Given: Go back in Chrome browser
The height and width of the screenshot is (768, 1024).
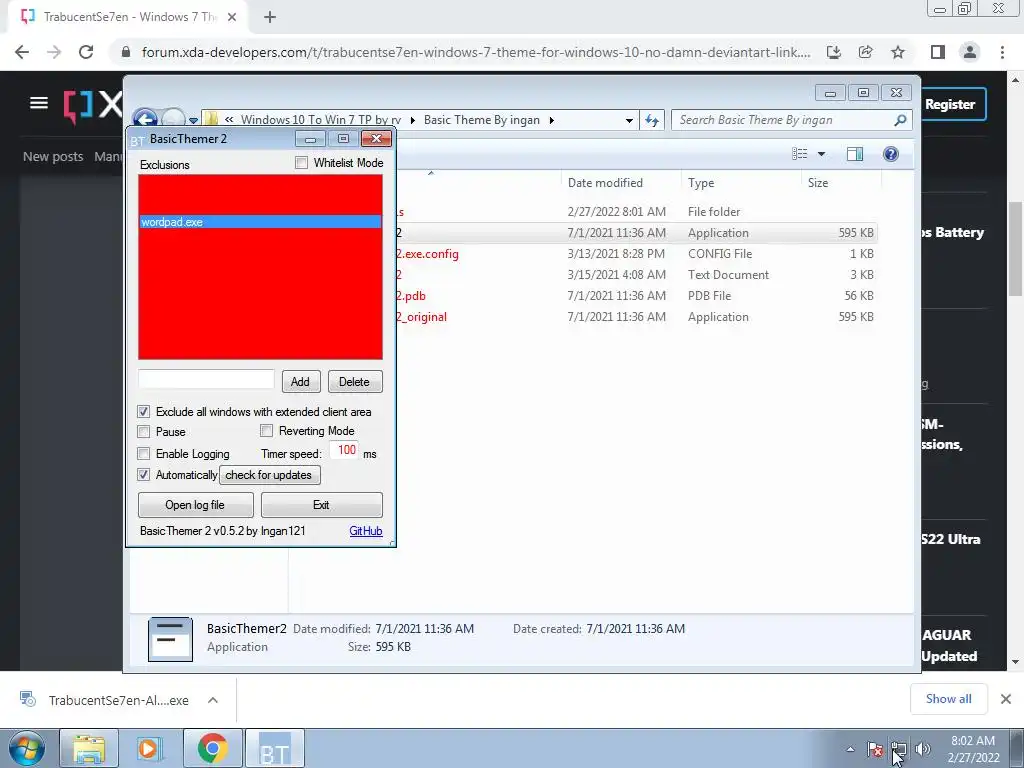Looking at the screenshot, I should [x=22, y=52].
